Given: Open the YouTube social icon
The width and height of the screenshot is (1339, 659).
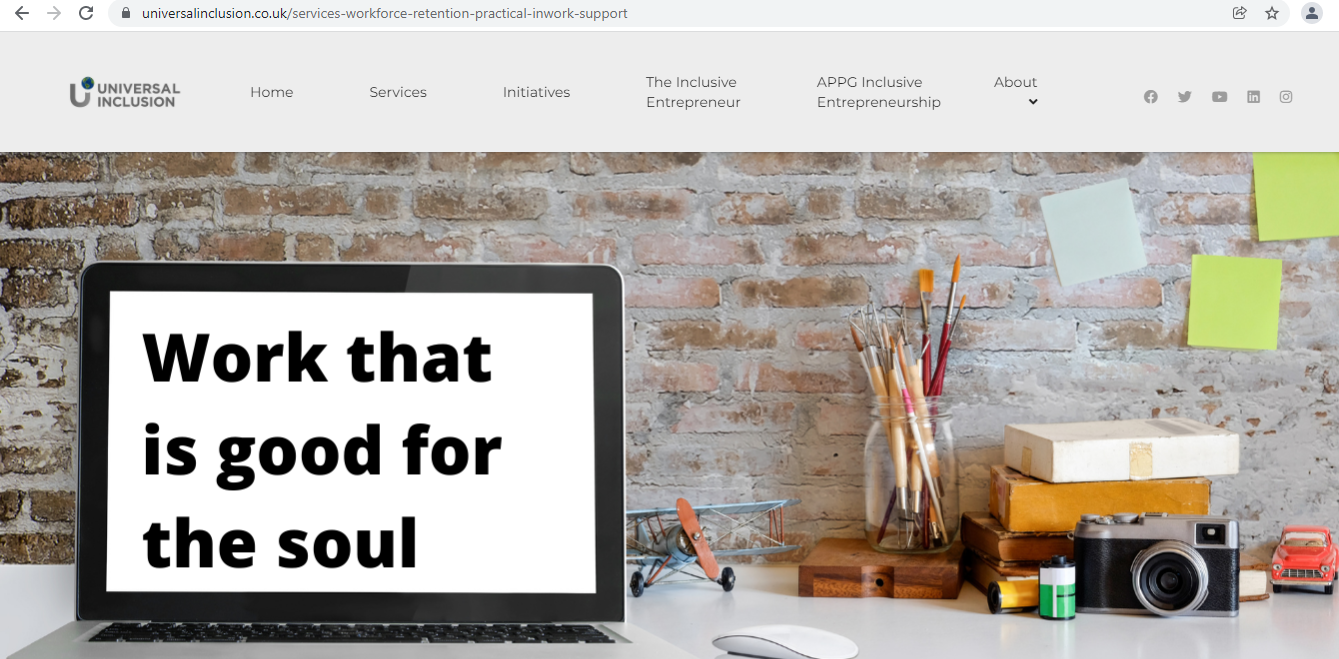Looking at the screenshot, I should [x=1219, y=97].
